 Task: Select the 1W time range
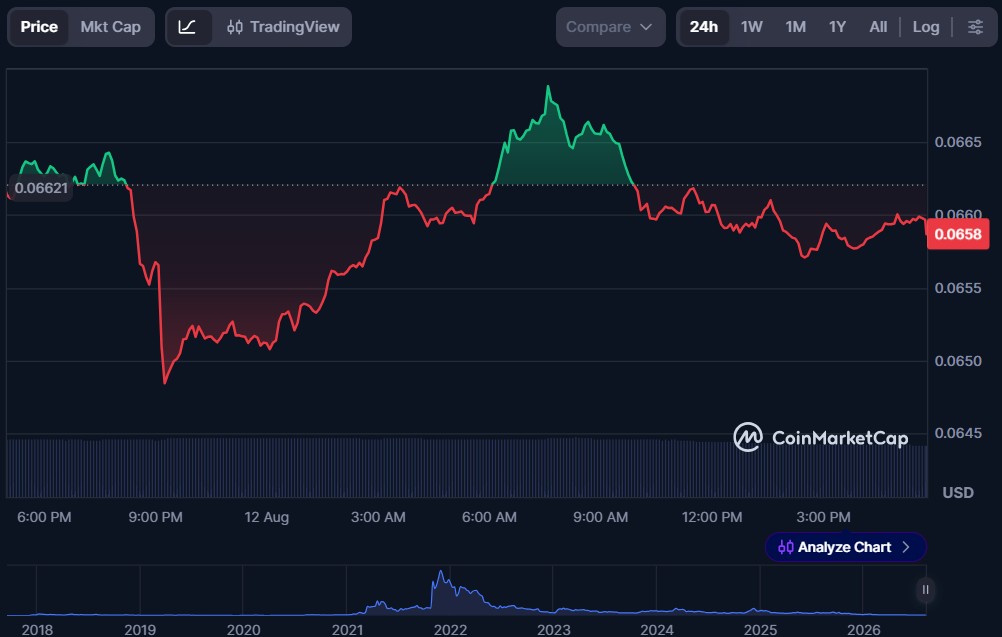[752, 27]
